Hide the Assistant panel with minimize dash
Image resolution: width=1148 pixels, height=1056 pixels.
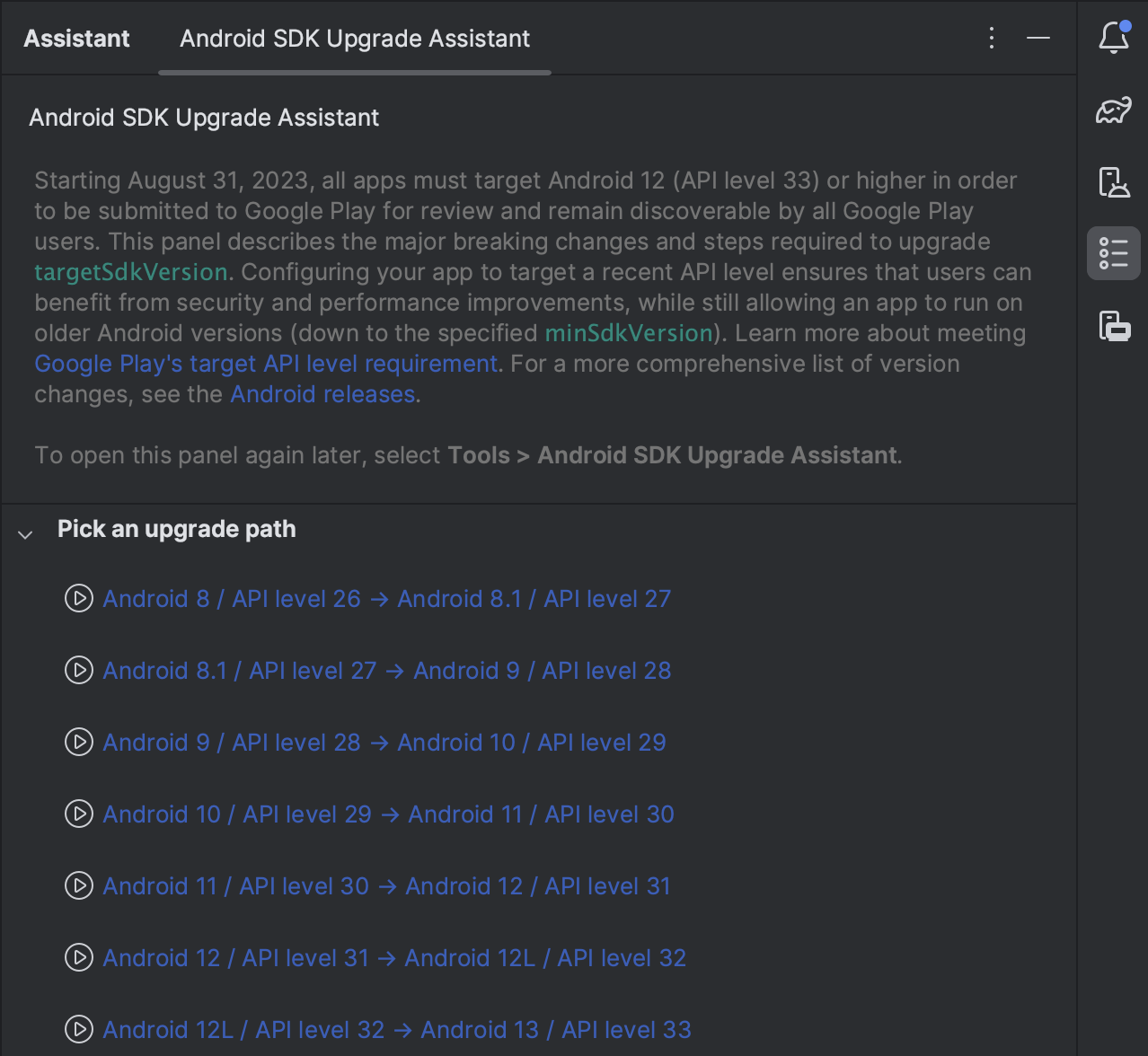pos(1038,38)
